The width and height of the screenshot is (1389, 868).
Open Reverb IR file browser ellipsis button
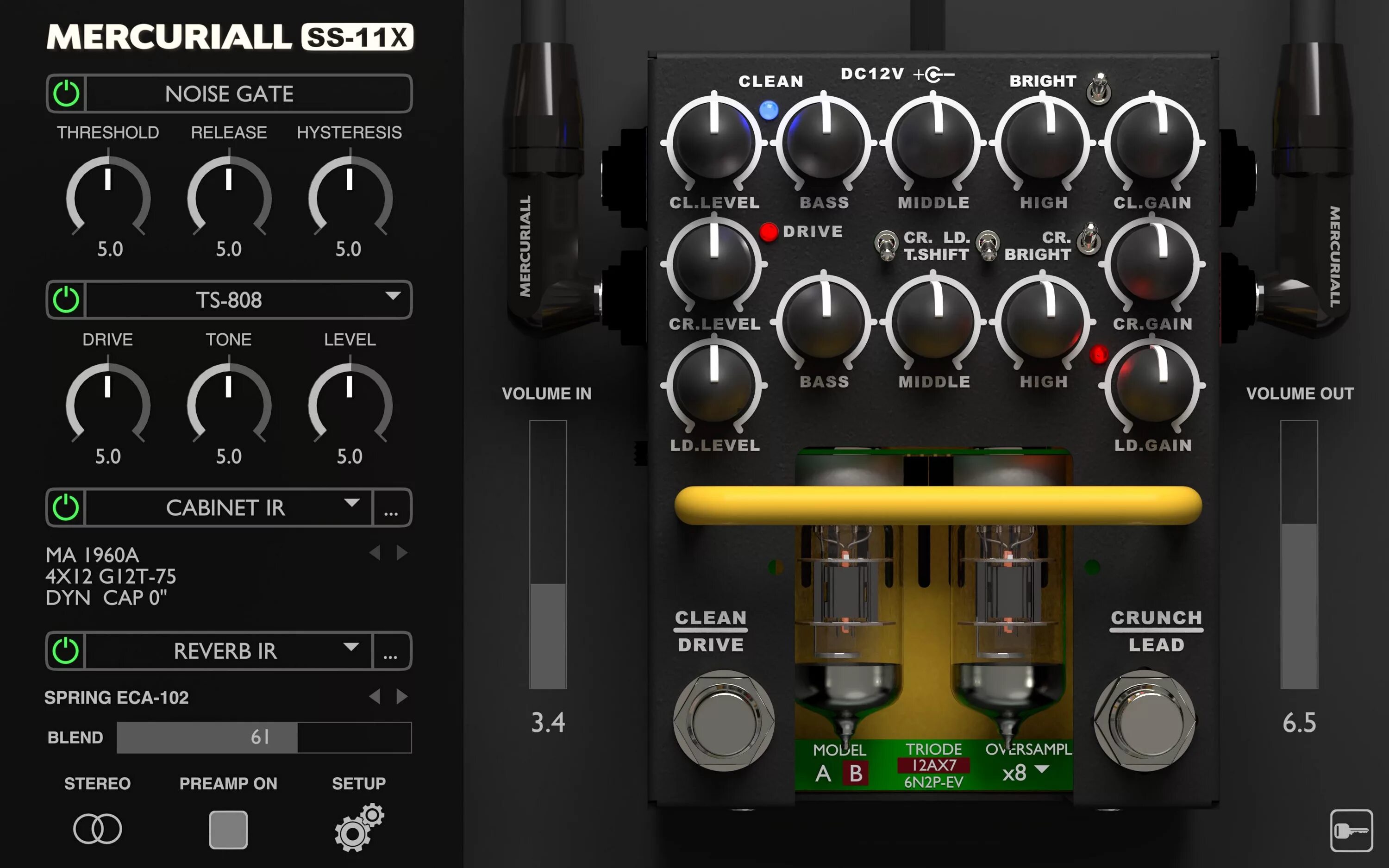click(391, 651)
